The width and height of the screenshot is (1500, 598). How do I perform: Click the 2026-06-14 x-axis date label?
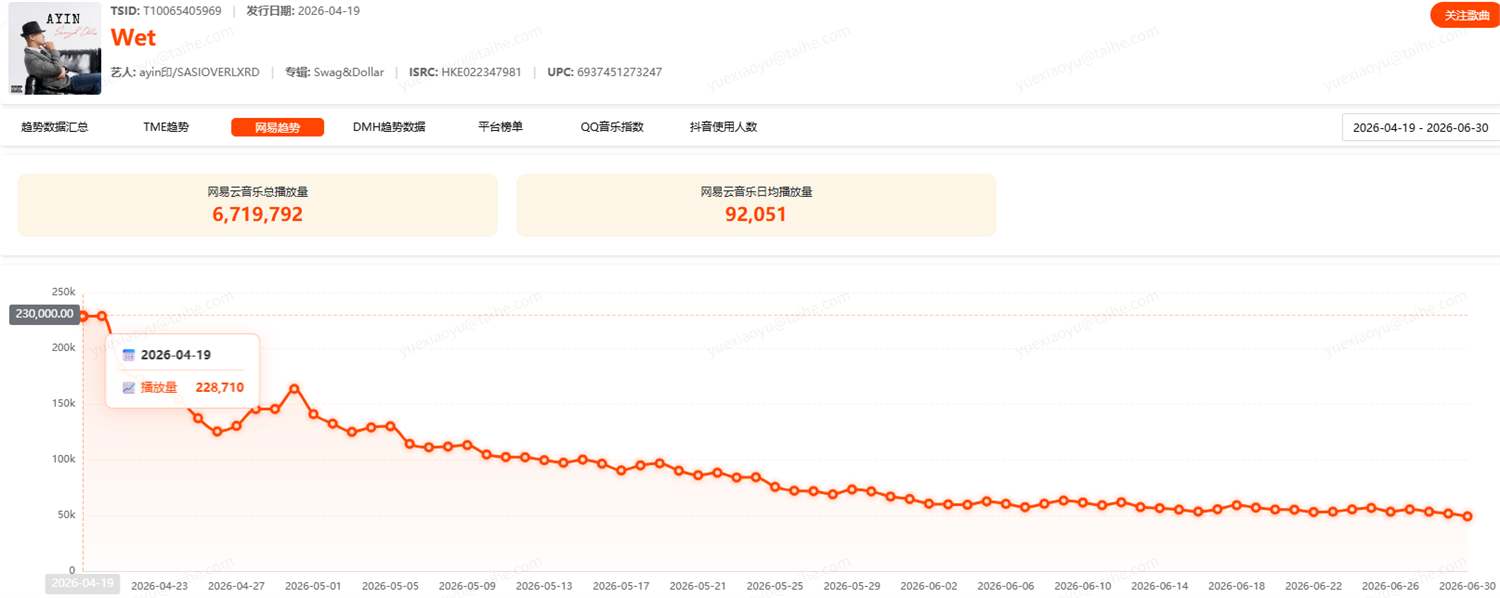[1159, 586]
